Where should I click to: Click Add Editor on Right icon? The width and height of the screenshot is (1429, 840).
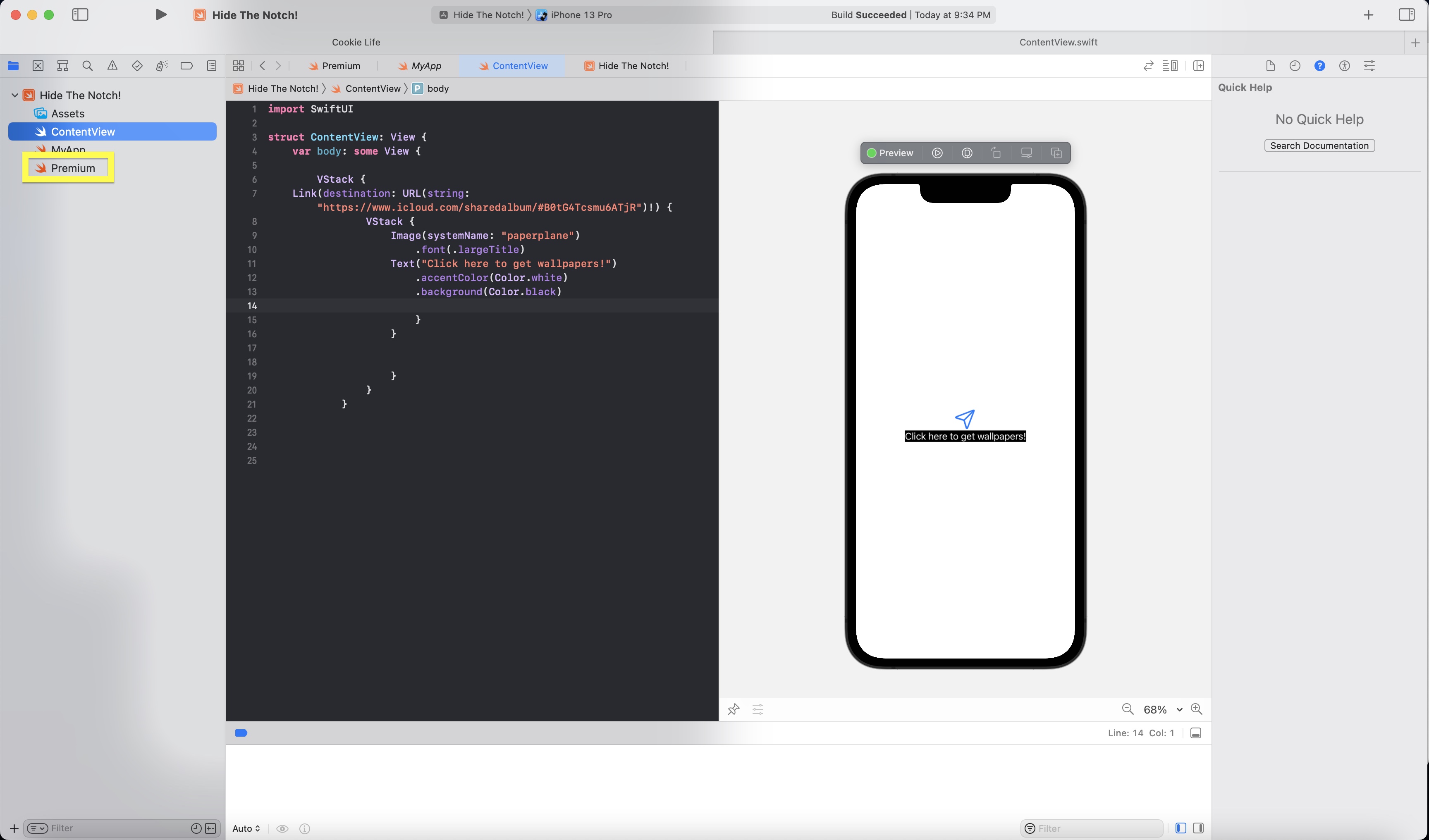pos(1198,66)
